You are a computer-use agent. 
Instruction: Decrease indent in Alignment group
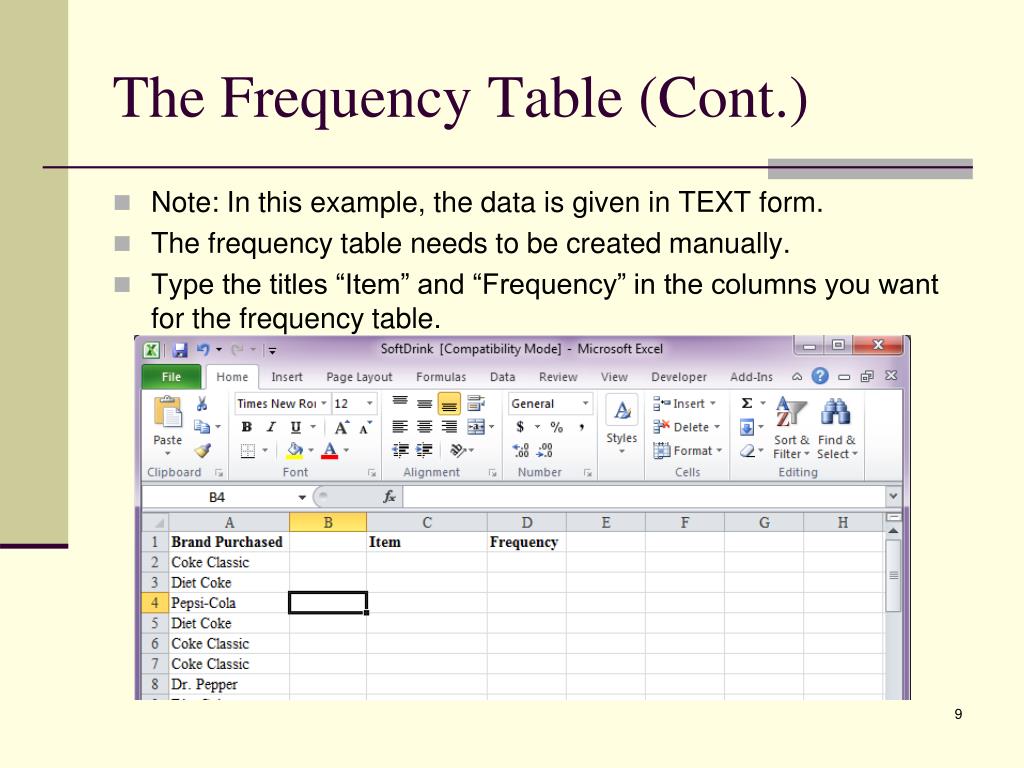point(400,450)
